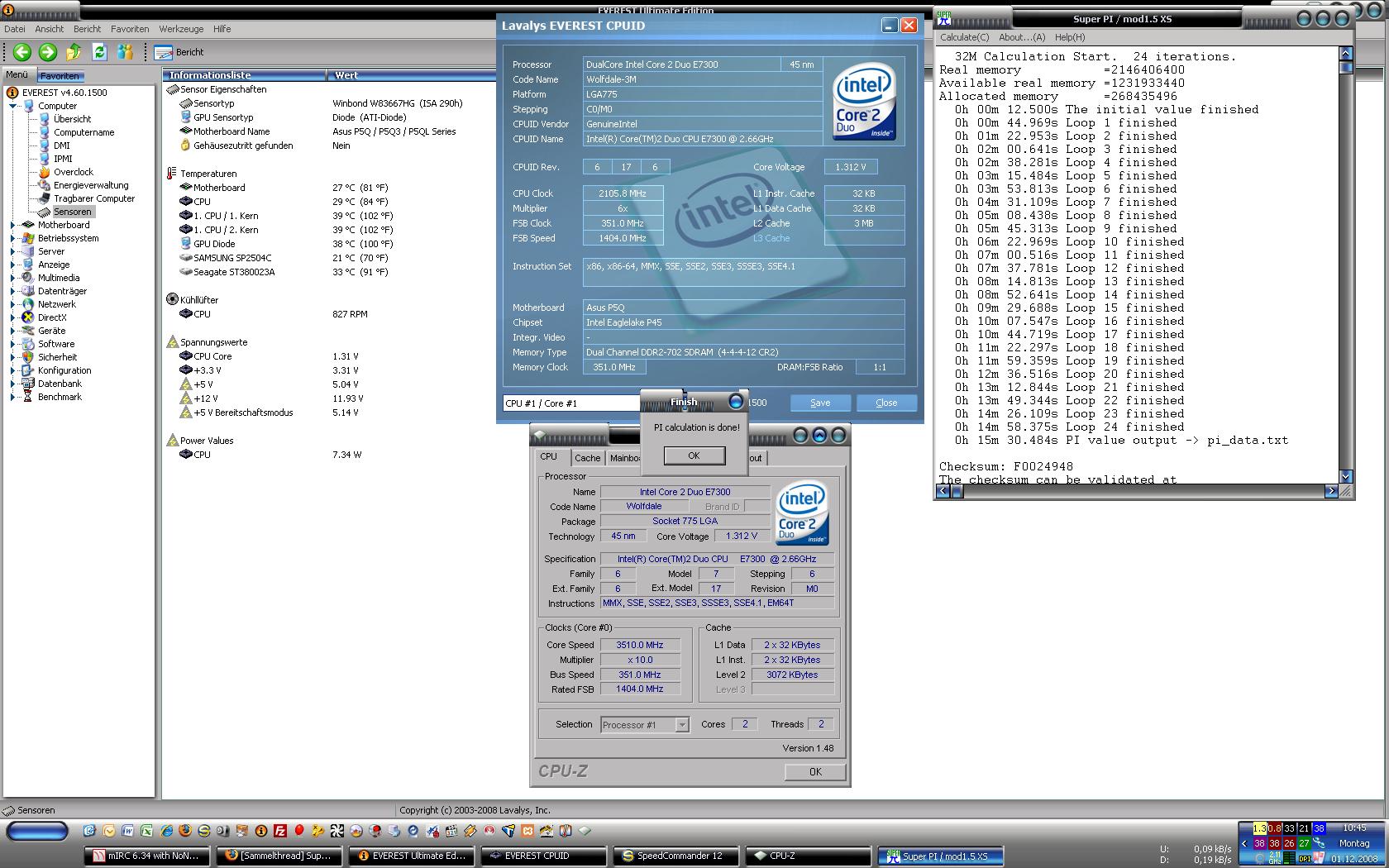This screenshot has height=868, width=1389.
Task: Click the Super PI vertical scroll down arrow
Action: 1345,476
